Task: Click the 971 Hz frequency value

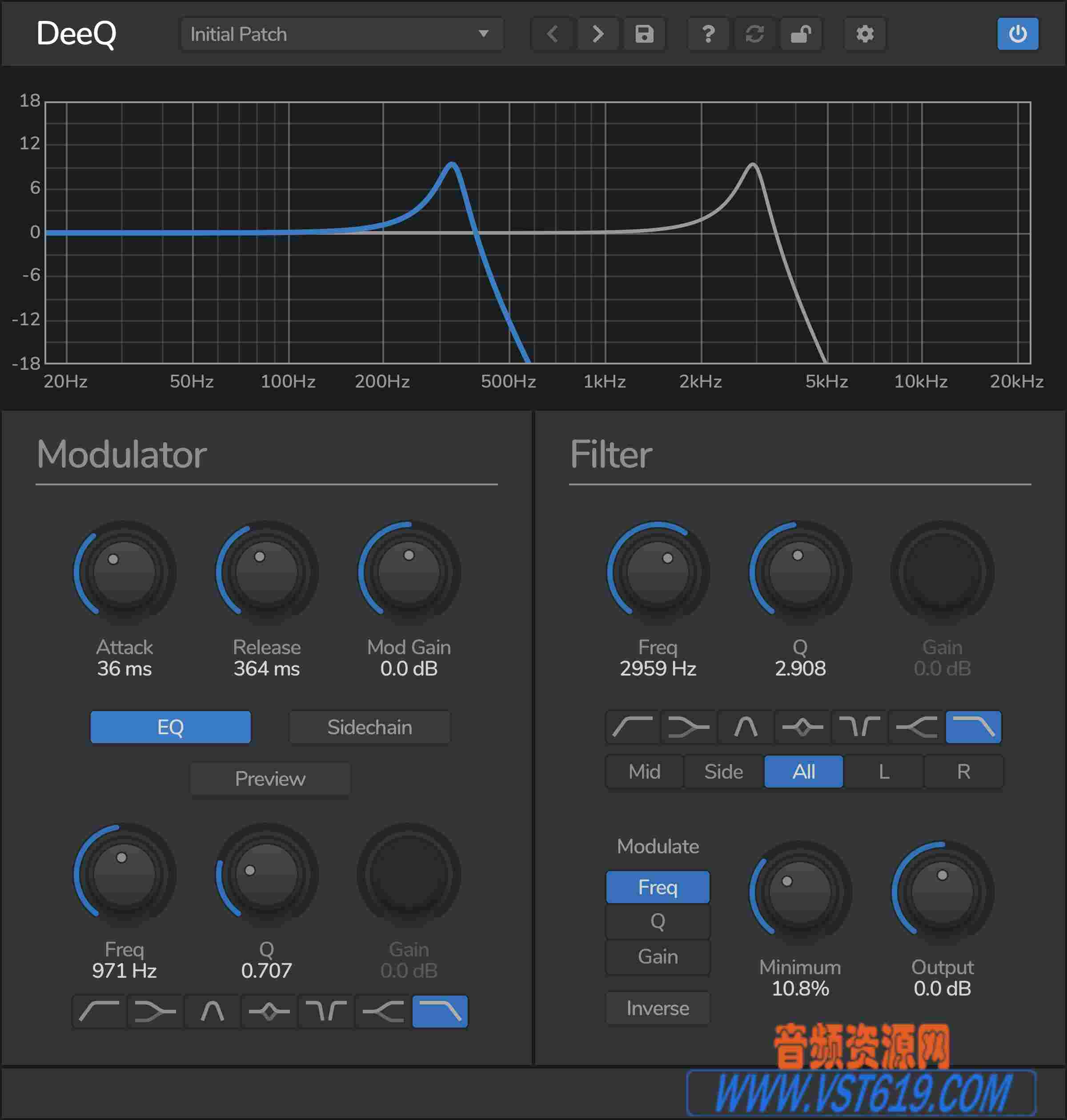Action: pos(124,971)
